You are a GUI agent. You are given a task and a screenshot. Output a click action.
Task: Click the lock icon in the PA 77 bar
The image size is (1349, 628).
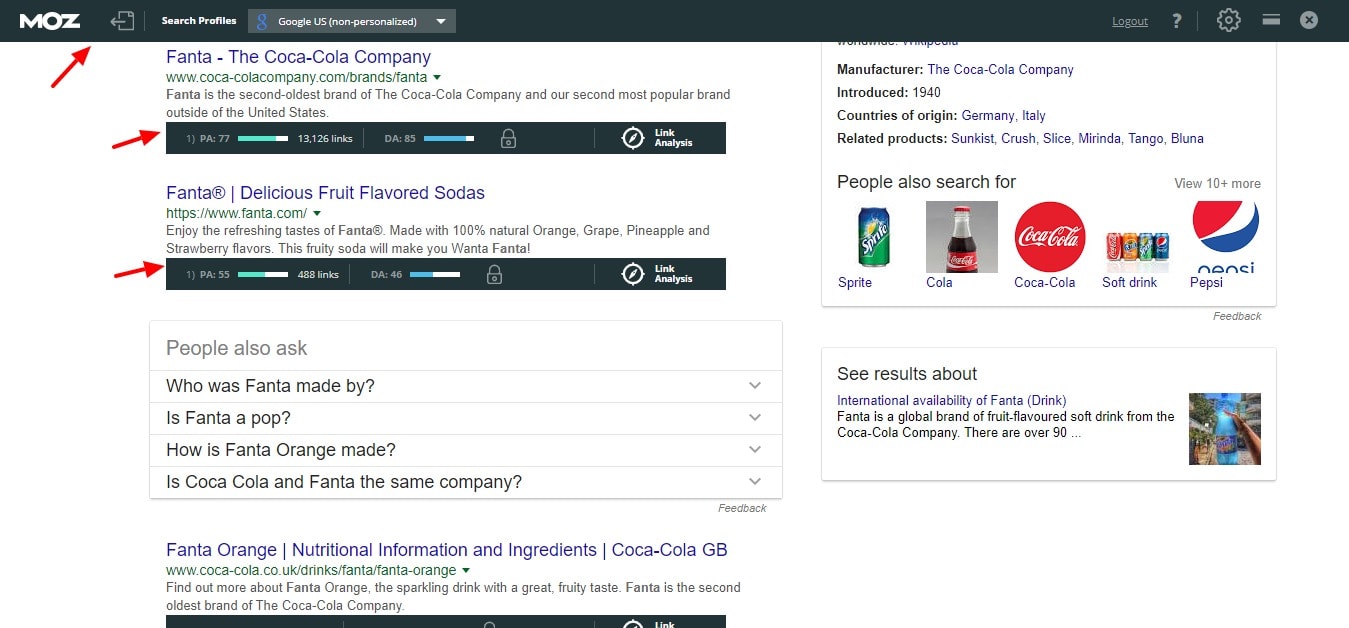(508, 138)
